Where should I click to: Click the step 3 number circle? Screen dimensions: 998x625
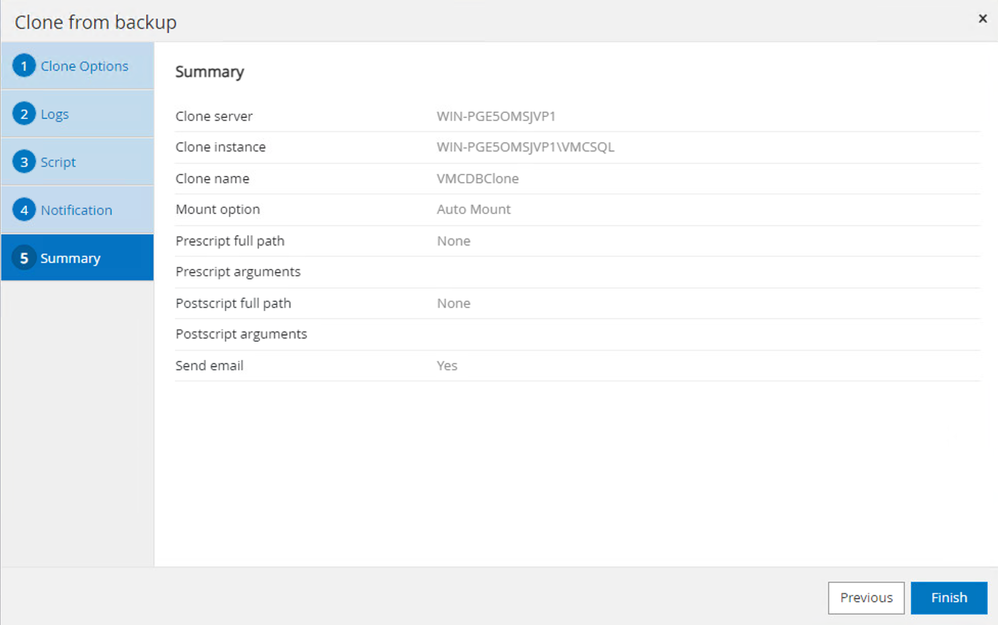24,162
